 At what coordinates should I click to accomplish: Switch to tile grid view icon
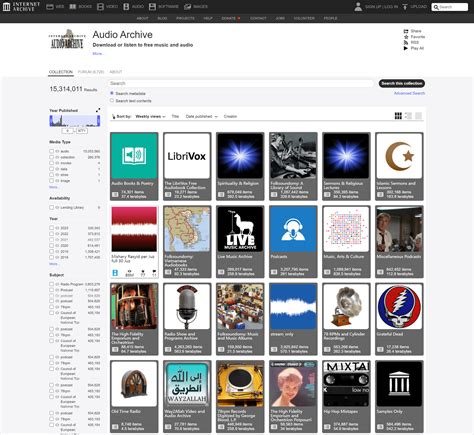(x=398, y=116)
